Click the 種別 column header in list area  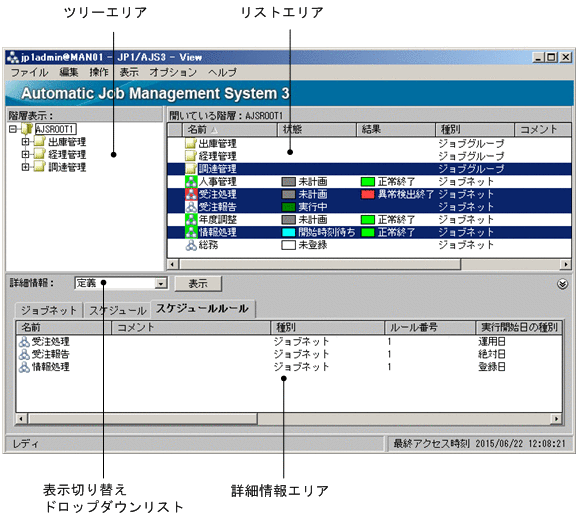point(475,129)
